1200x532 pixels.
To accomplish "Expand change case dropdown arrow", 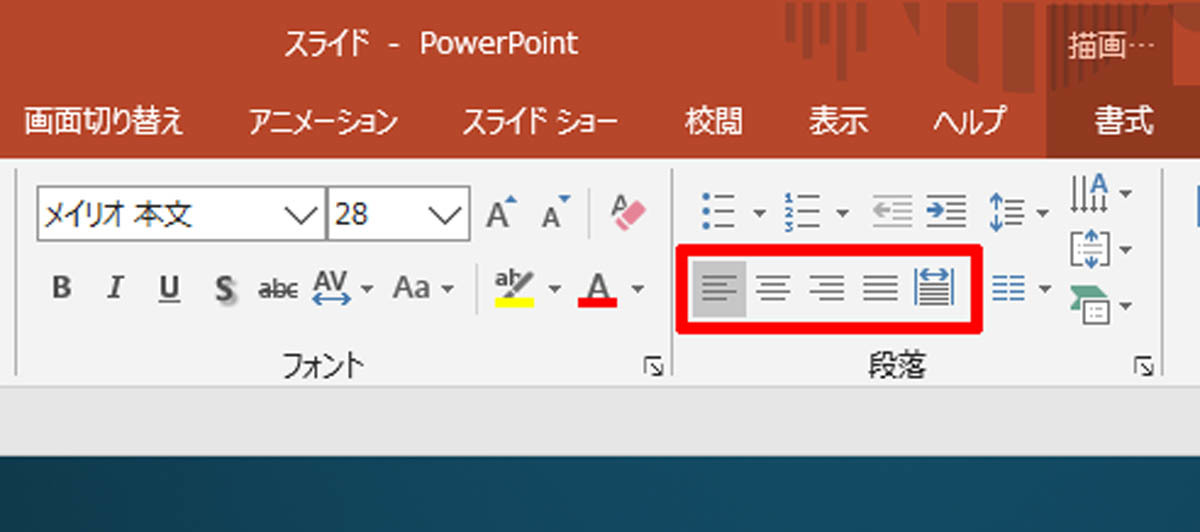I will [447, 290].
